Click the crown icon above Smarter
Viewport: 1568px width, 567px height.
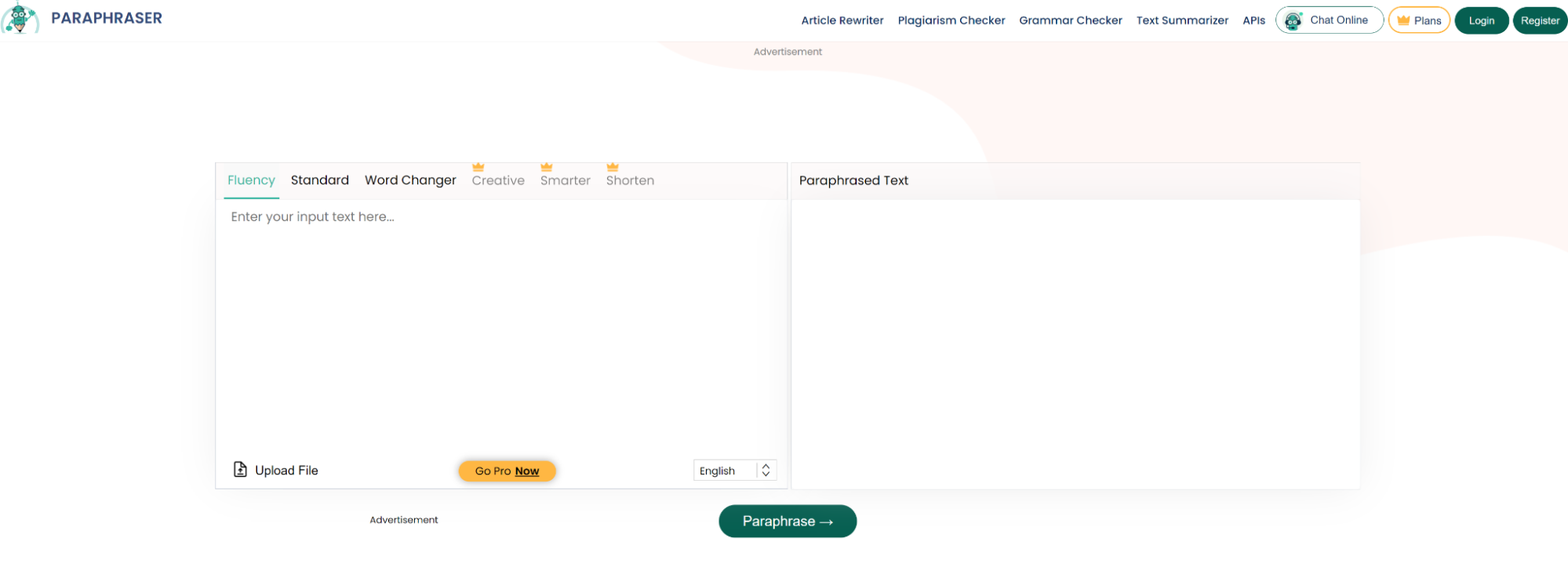[x=547, y=167]
